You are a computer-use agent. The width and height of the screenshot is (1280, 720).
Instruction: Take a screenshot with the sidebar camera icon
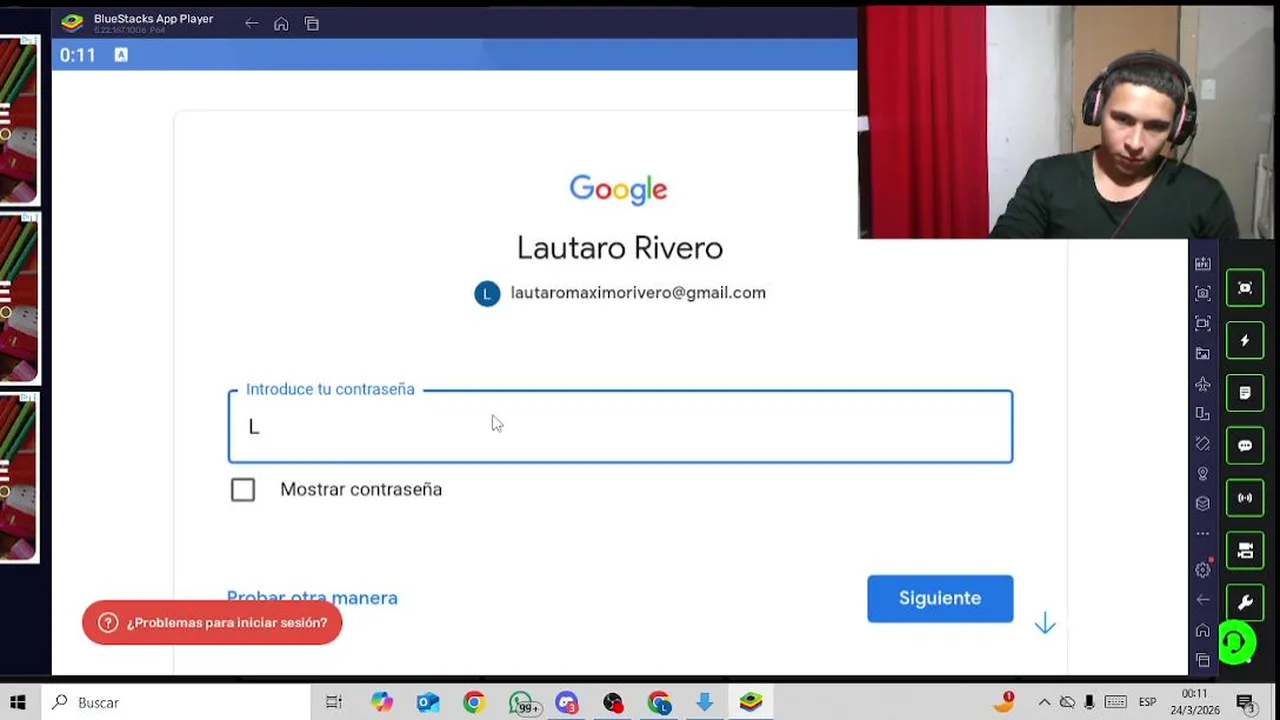(x=1203, y=293)
